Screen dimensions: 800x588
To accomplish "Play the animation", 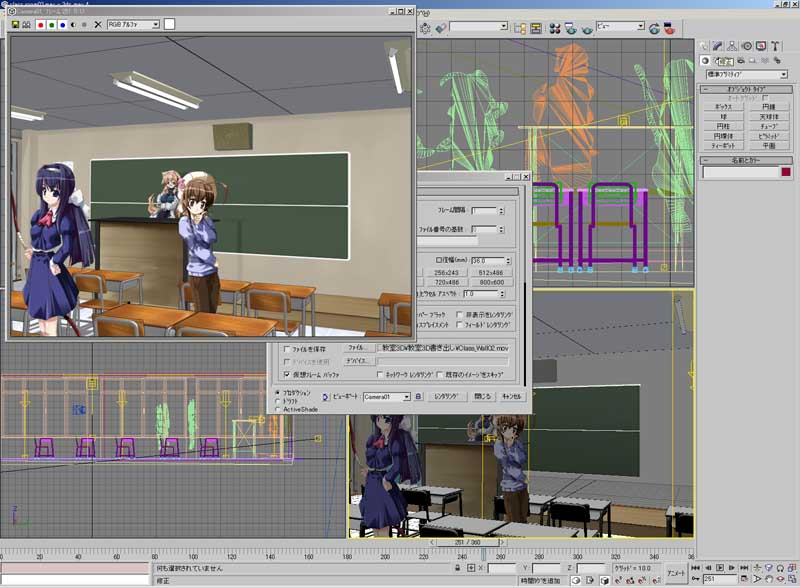I will tap(720, 568).
